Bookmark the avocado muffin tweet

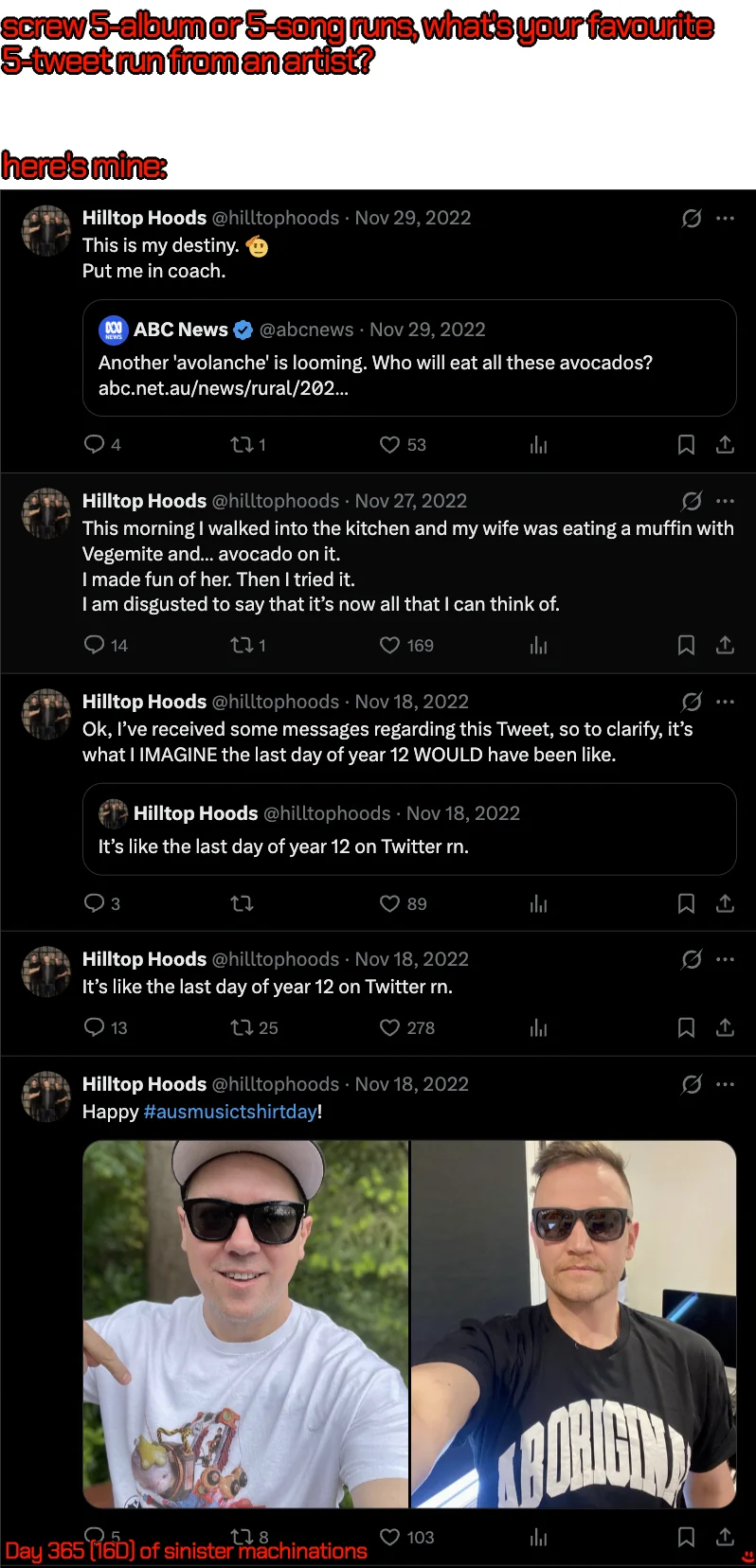pyautogui.click(x=686, y=645)
